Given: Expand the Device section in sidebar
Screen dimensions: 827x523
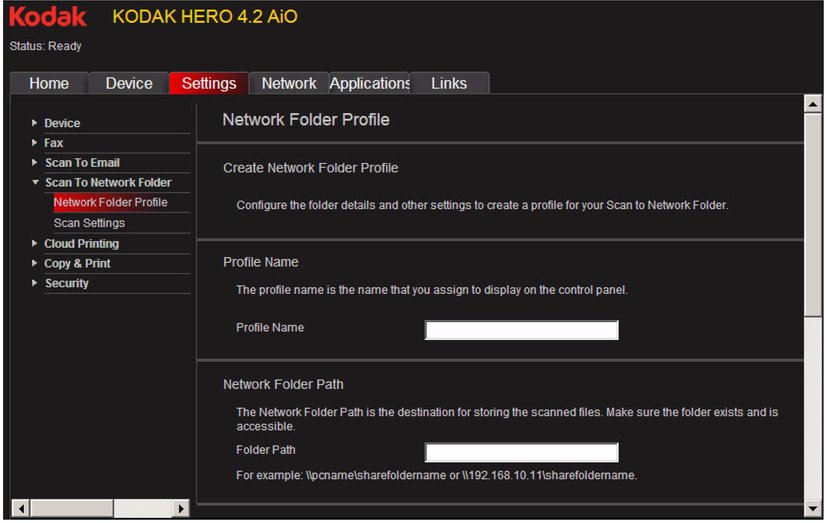Looking at the screenshot, I should coord(62,123).
